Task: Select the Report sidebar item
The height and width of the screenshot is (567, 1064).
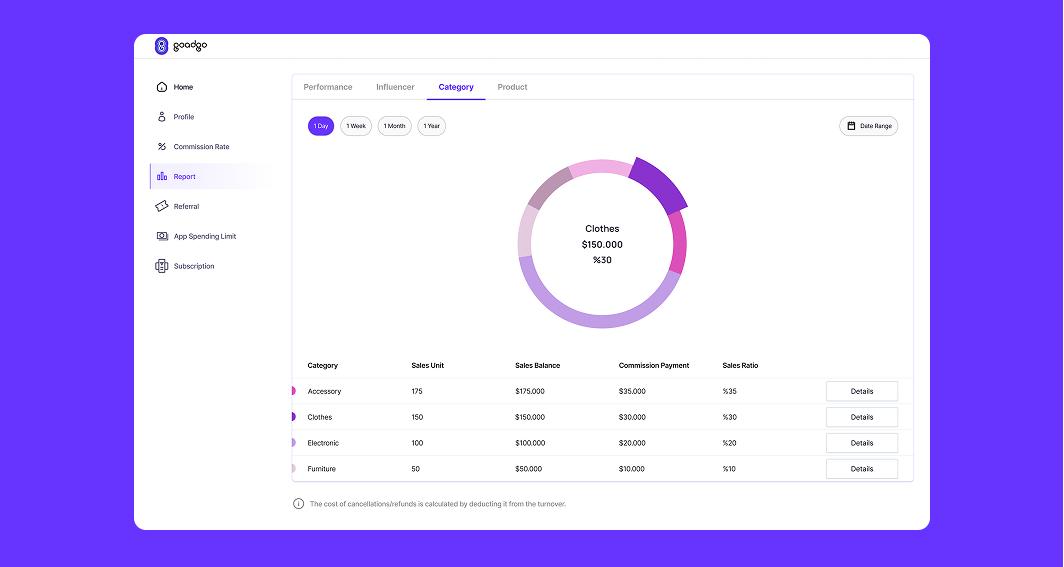Action: point(210,176)
